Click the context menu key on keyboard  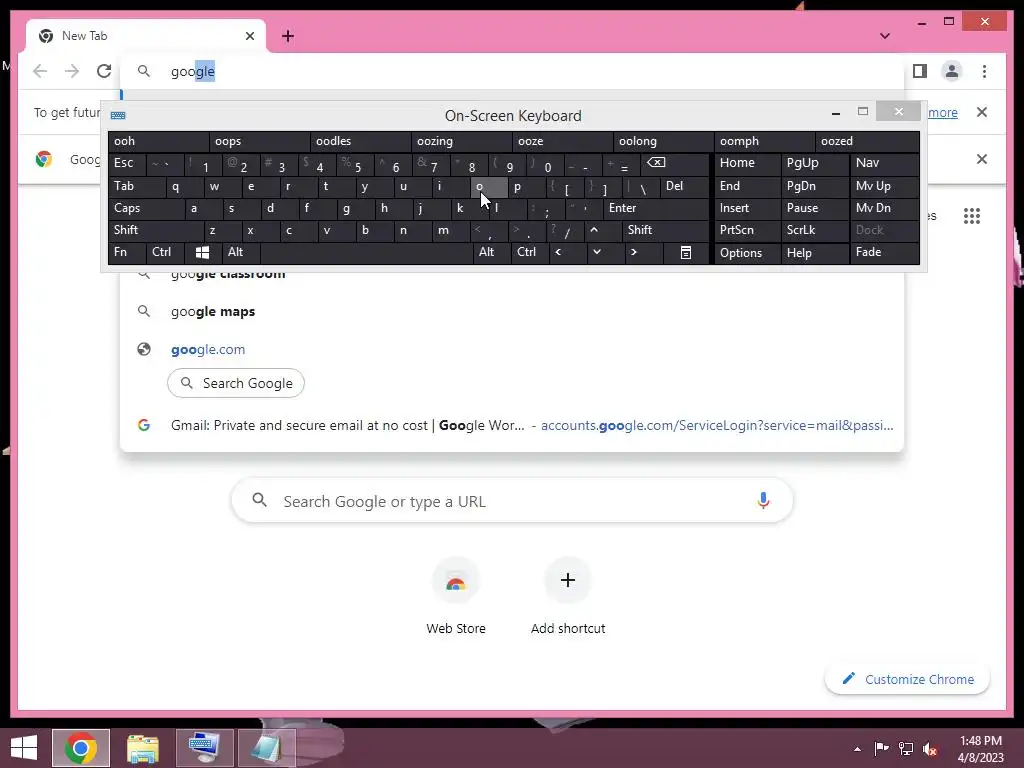click(686, 252)
